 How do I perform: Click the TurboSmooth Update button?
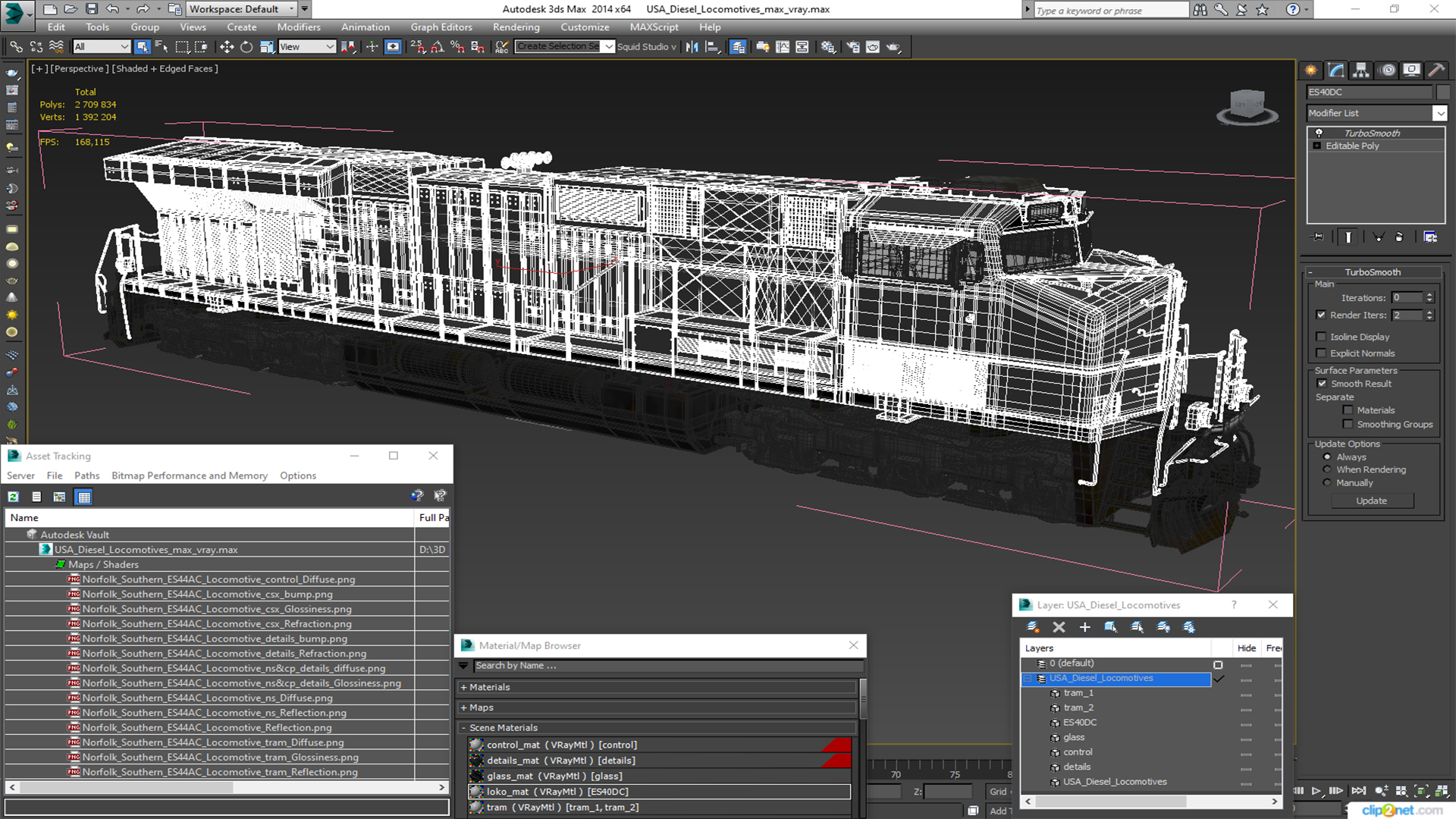tap(1371, 501)
